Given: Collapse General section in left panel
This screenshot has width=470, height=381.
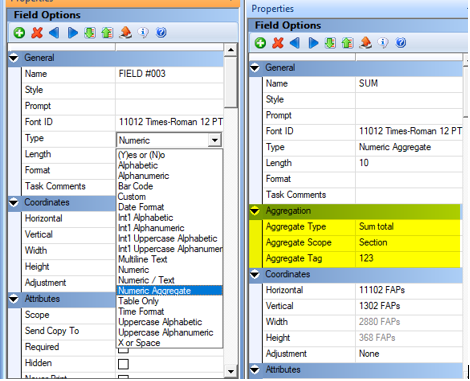Looking at the screenshot, I should [x=14, y=58].
